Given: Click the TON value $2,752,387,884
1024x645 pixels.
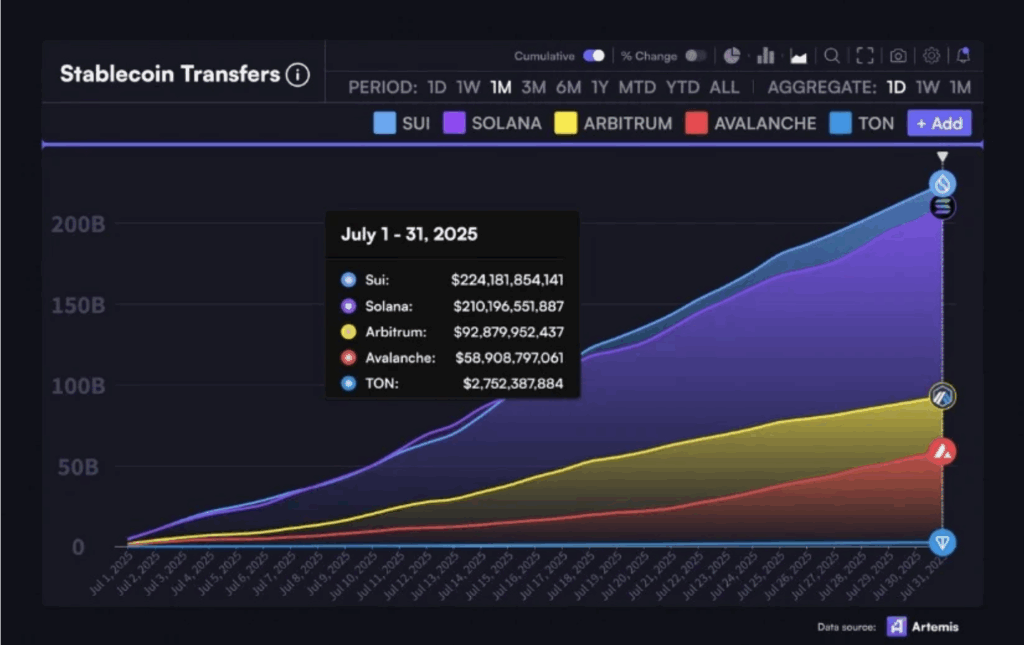Looking at the screenshot, I should click(513, 383).
